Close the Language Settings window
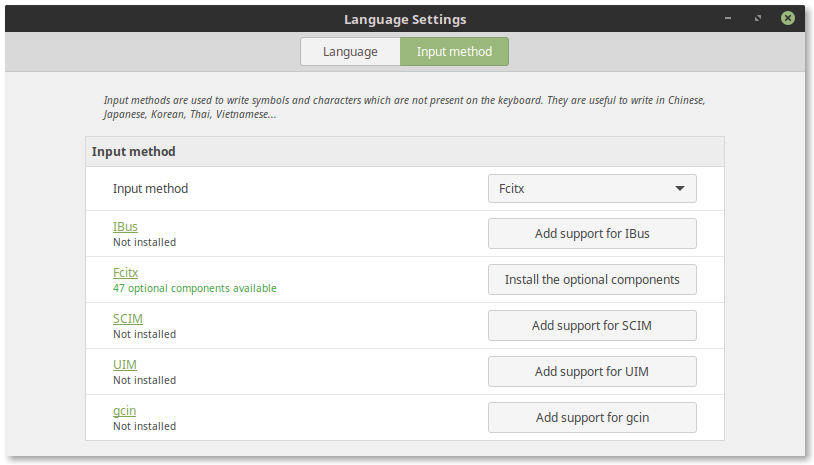Viewport: 814px width, 465px height. (x=789, y=18)
